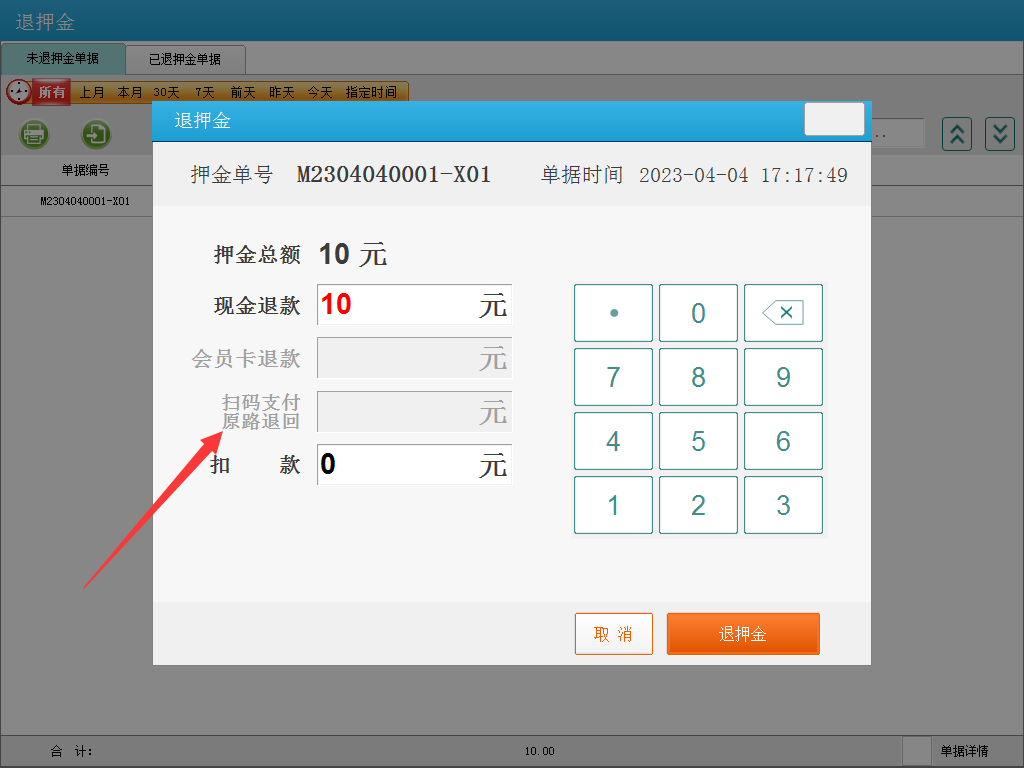Switch to the 已退押金单据 tab
This screenshot has width=1024, height=768.
pyautogui.click(x=185, y=59)
